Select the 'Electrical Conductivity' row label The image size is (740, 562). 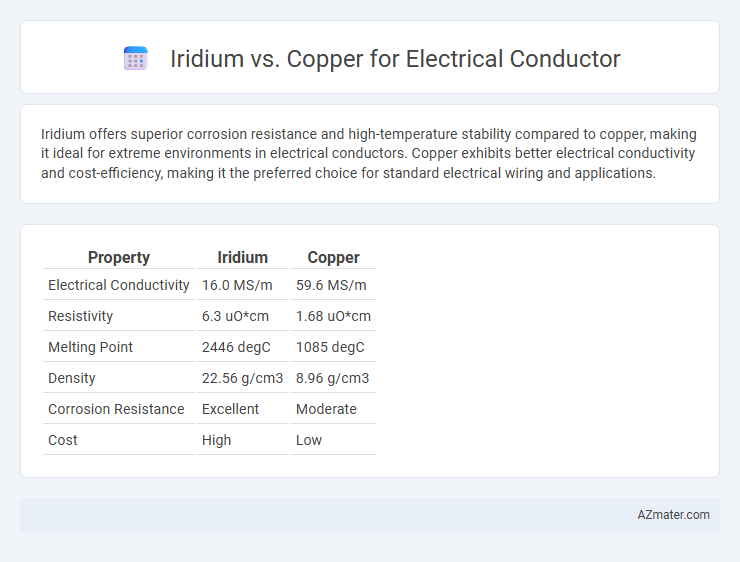click(118, 285)
